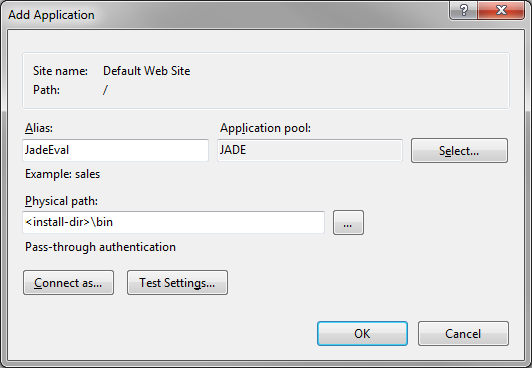
Task: Open help with the question mark button
Action: [463, 10]
